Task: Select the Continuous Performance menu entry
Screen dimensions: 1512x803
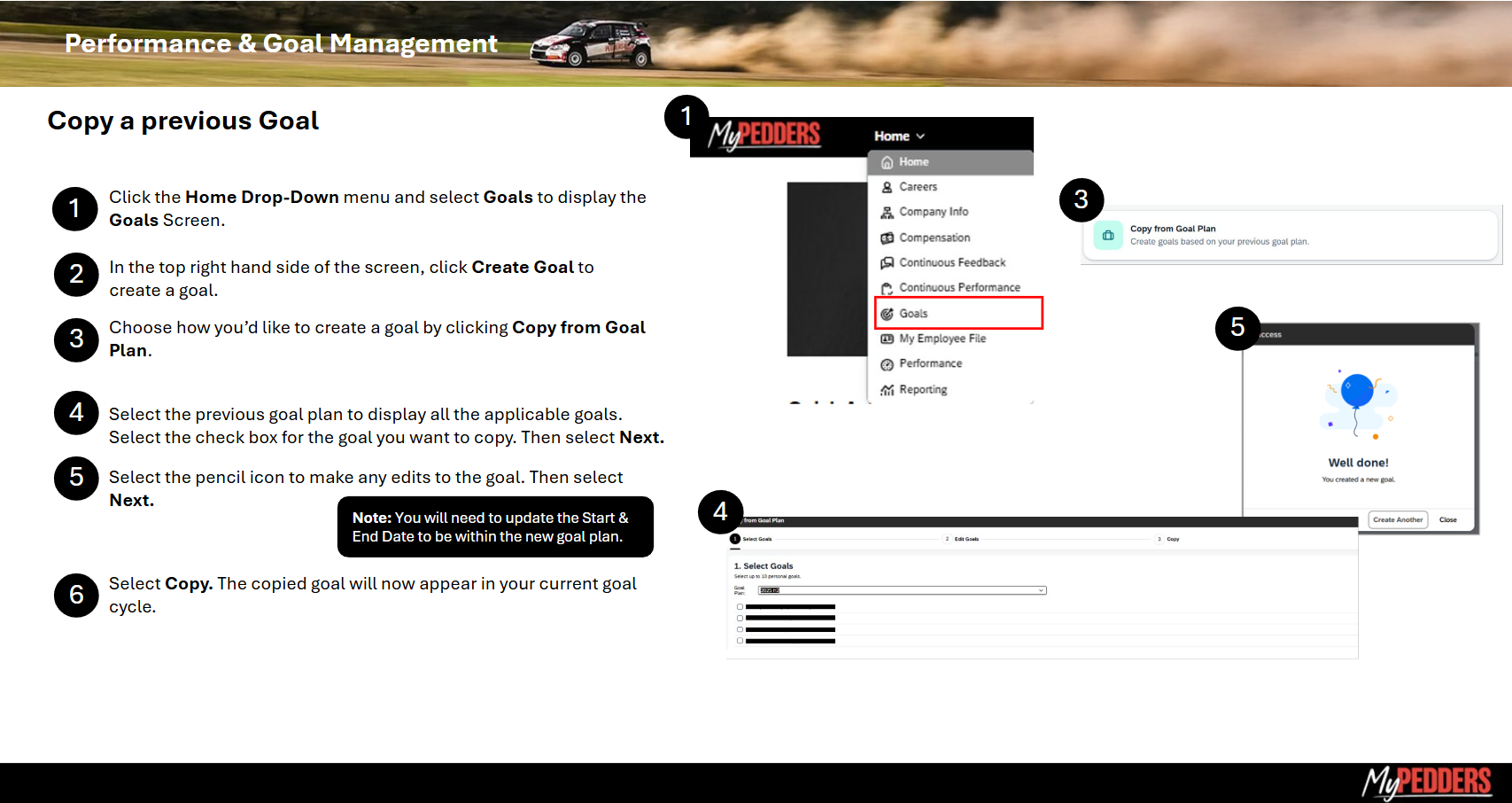Action: point(959,288)
